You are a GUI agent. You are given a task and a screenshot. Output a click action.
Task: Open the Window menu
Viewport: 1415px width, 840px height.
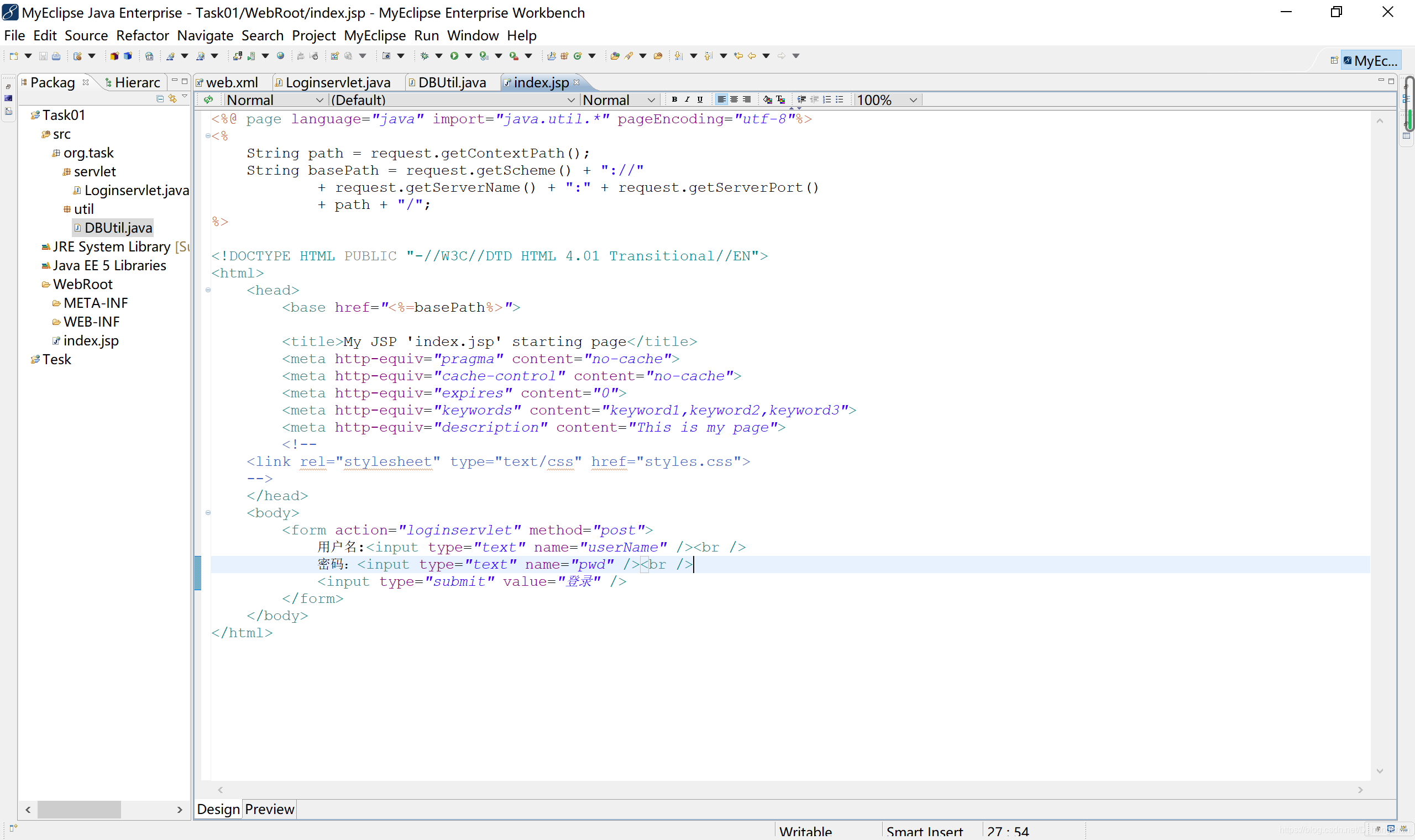click(x=473, y=35)
